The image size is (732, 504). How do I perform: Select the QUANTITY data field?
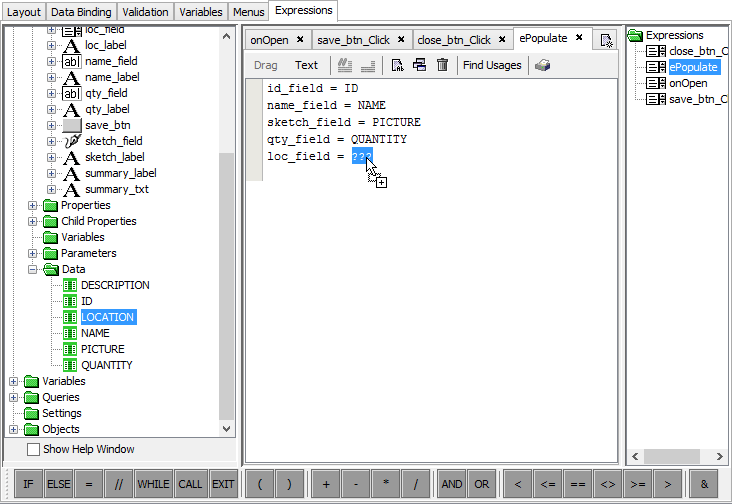[x=106, y=365]
